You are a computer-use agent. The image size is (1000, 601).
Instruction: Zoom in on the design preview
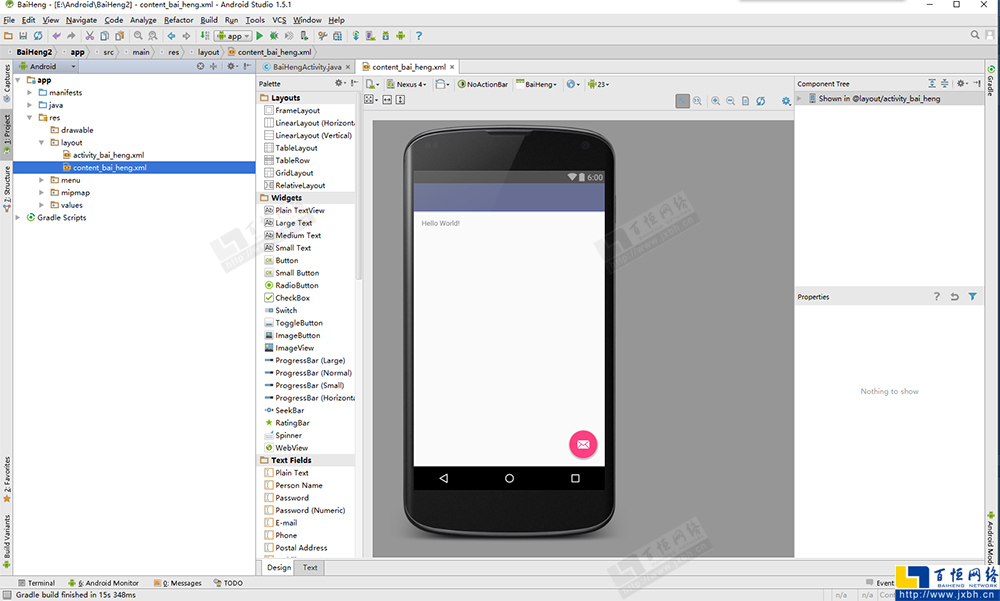pos(715,101)
